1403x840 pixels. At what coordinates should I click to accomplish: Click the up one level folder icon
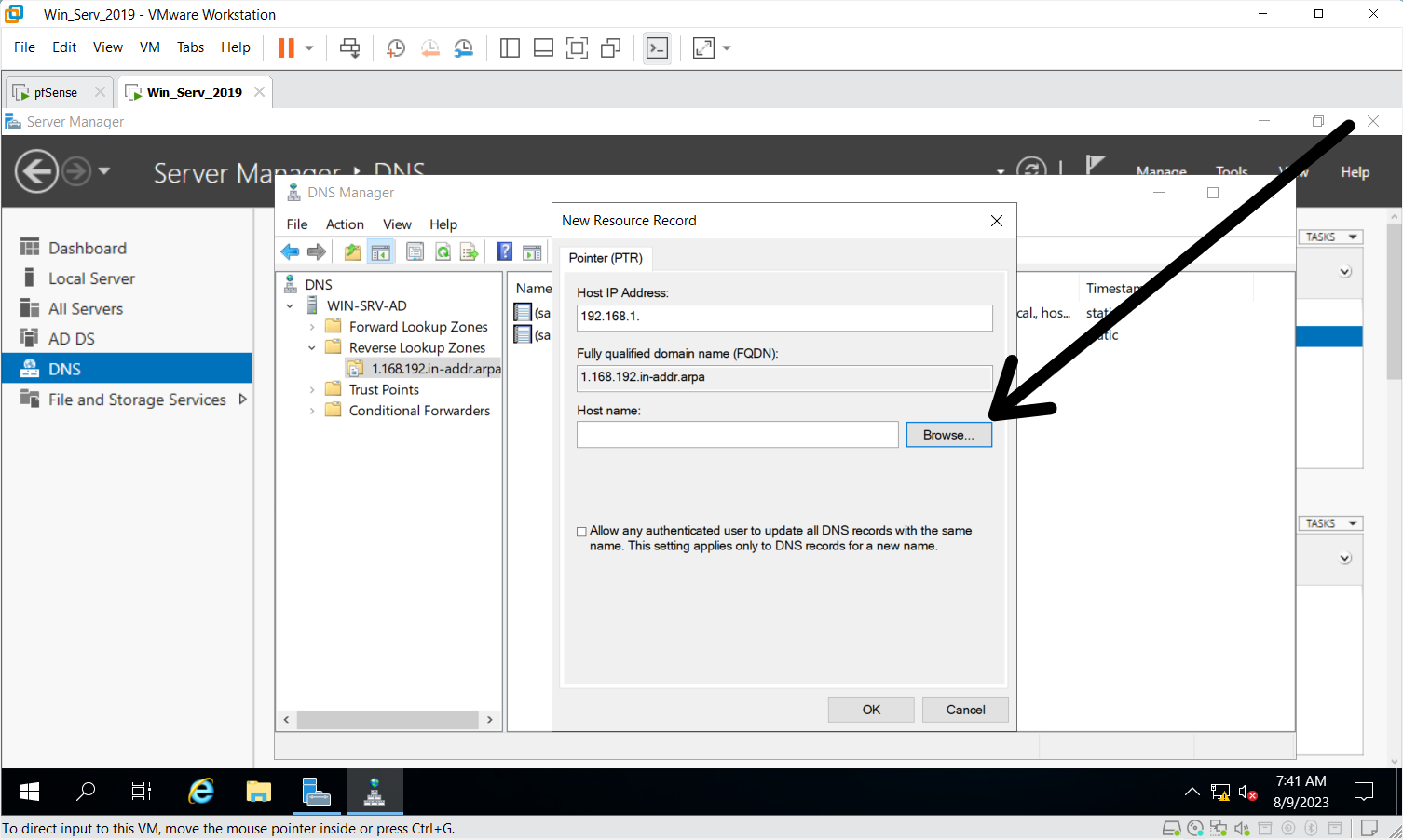coord(352,251)
